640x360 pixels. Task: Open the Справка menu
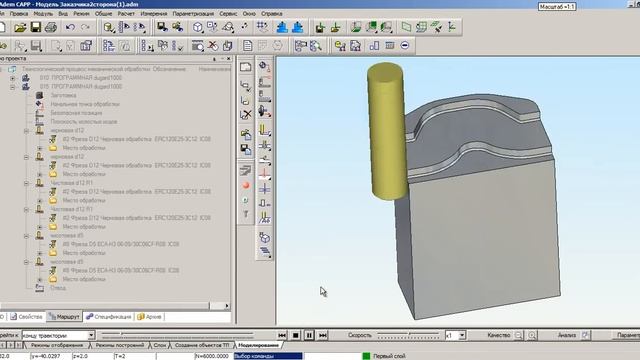pos(272,13)
